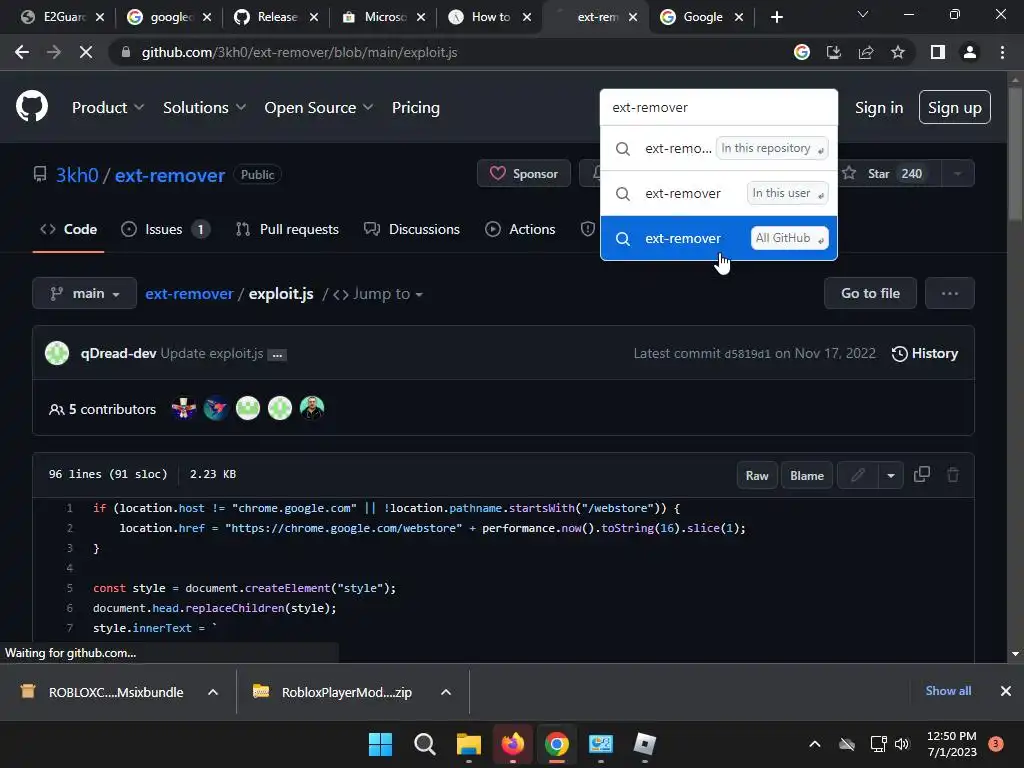Click qDread-dev avatar in commit bar
This screenshot has height=768, width=1024.
57,353
